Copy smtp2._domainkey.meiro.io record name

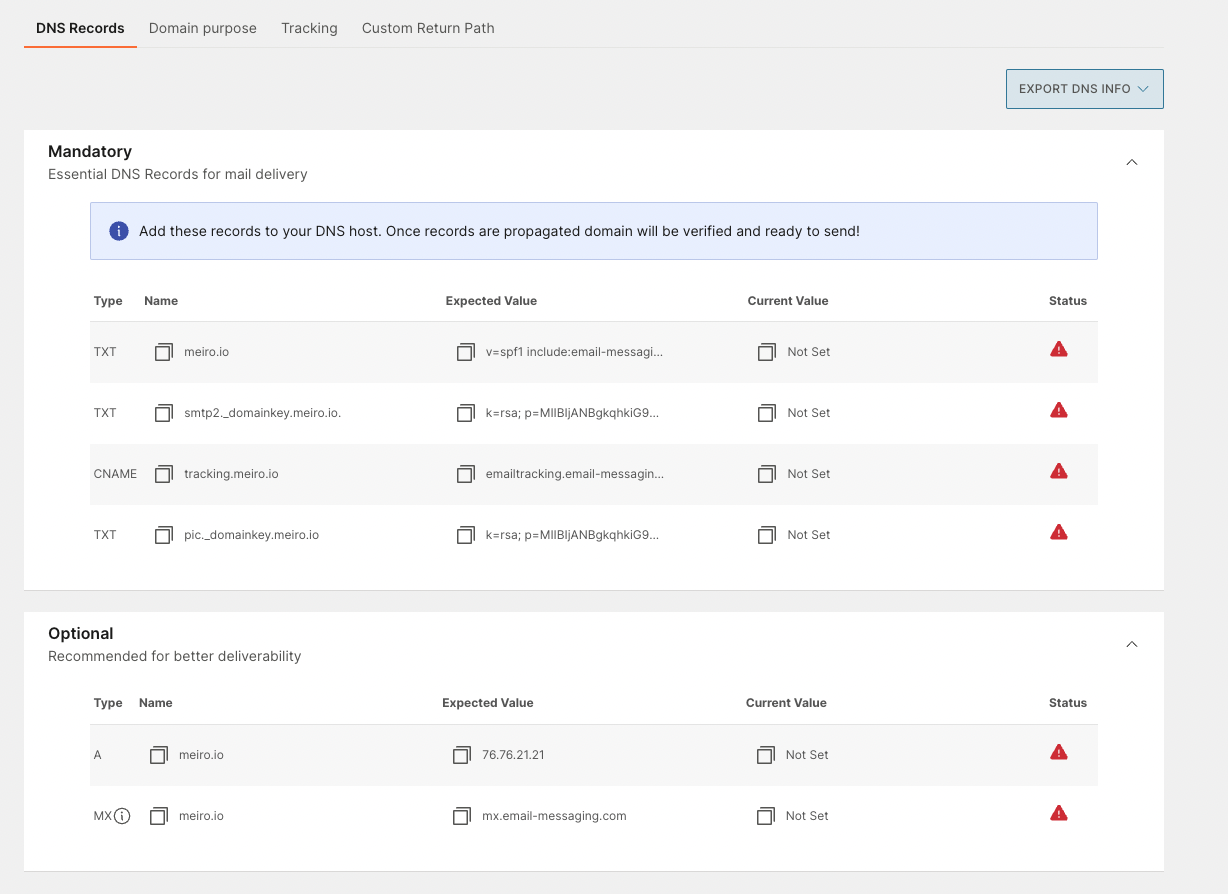point(164,413)
